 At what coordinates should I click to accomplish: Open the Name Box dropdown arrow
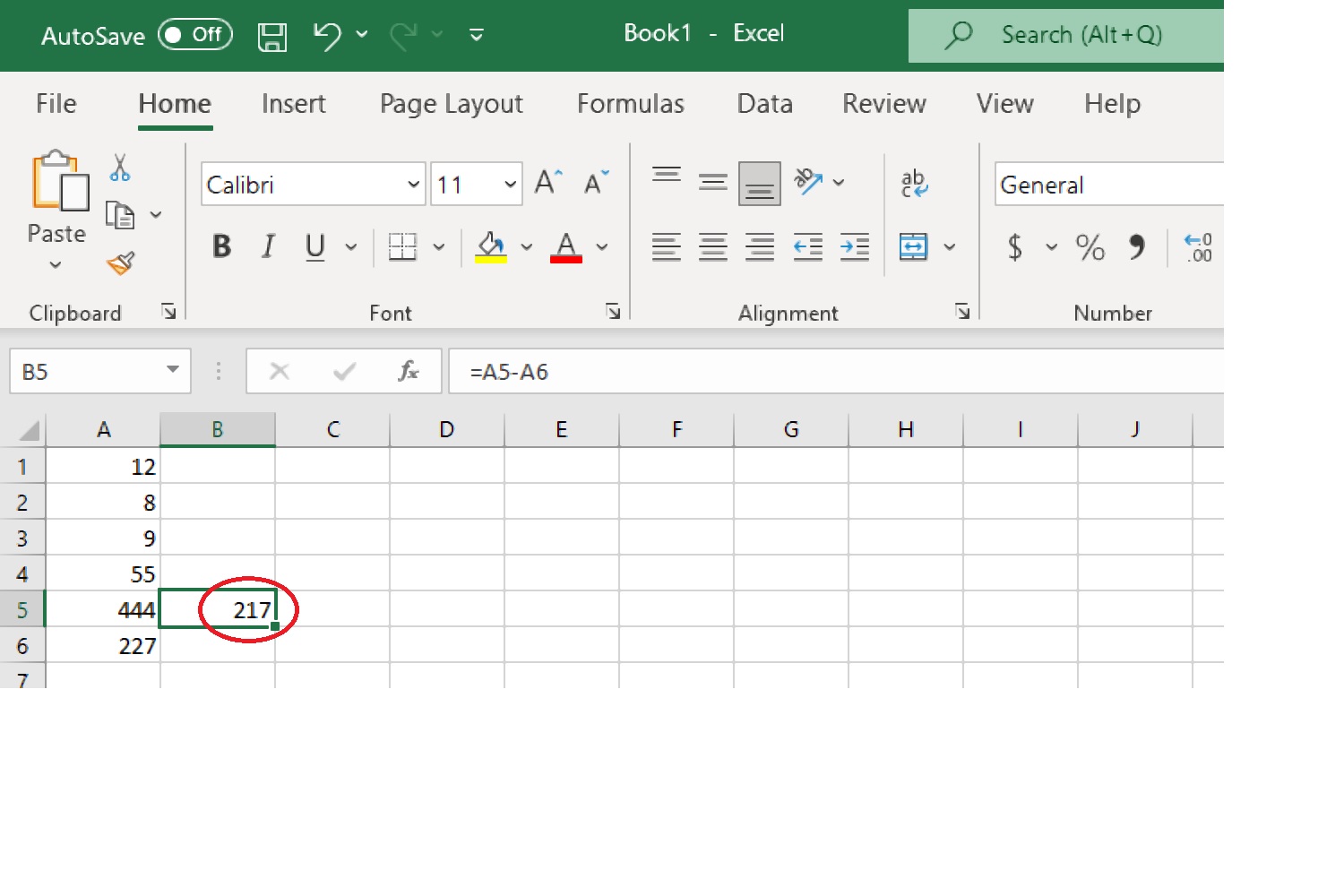point(173,370)
